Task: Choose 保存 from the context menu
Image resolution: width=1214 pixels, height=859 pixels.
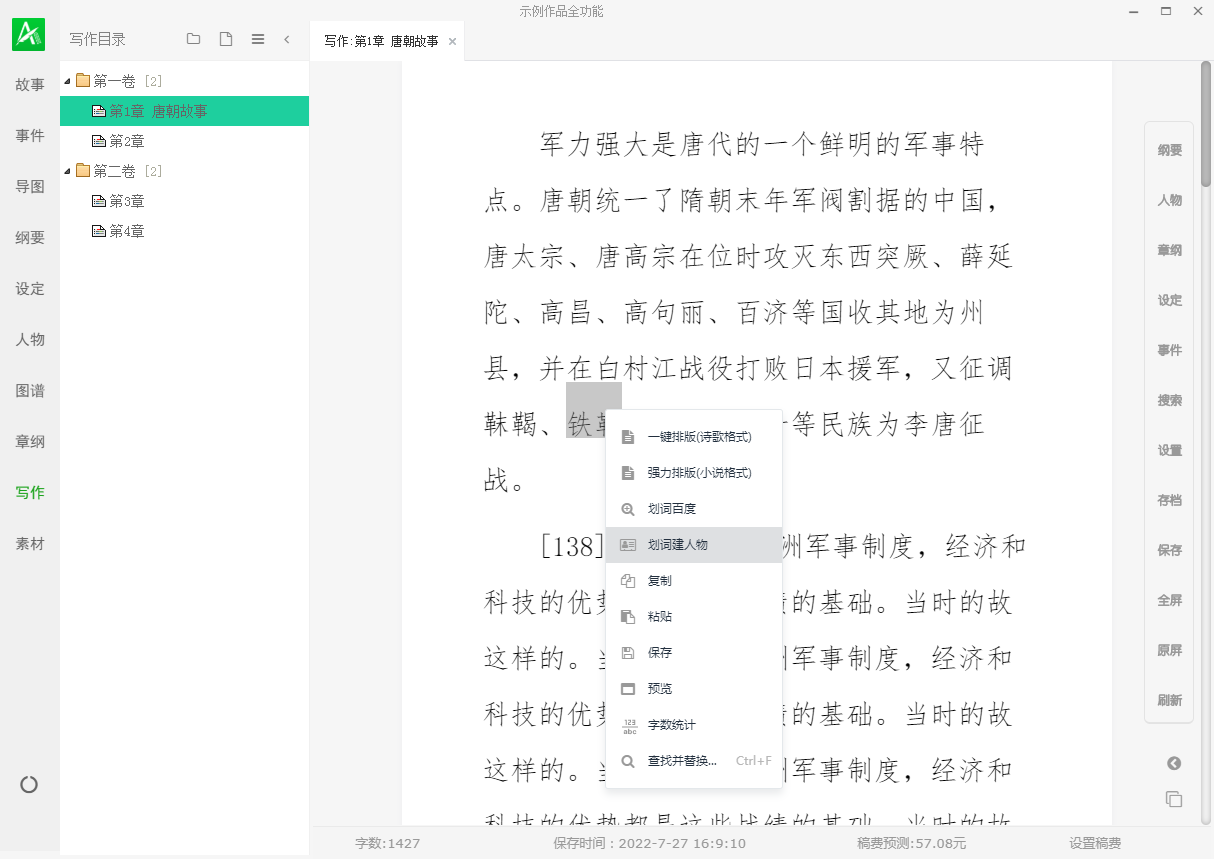Action: coord(694,653)
